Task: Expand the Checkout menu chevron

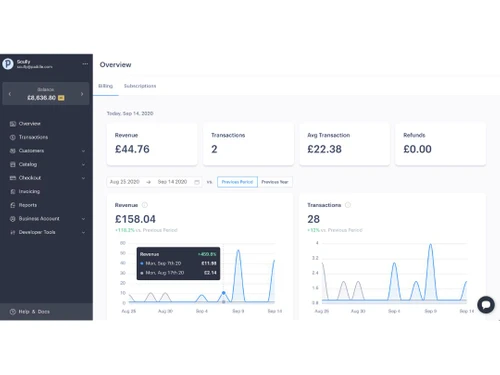Action: point(83,178)
